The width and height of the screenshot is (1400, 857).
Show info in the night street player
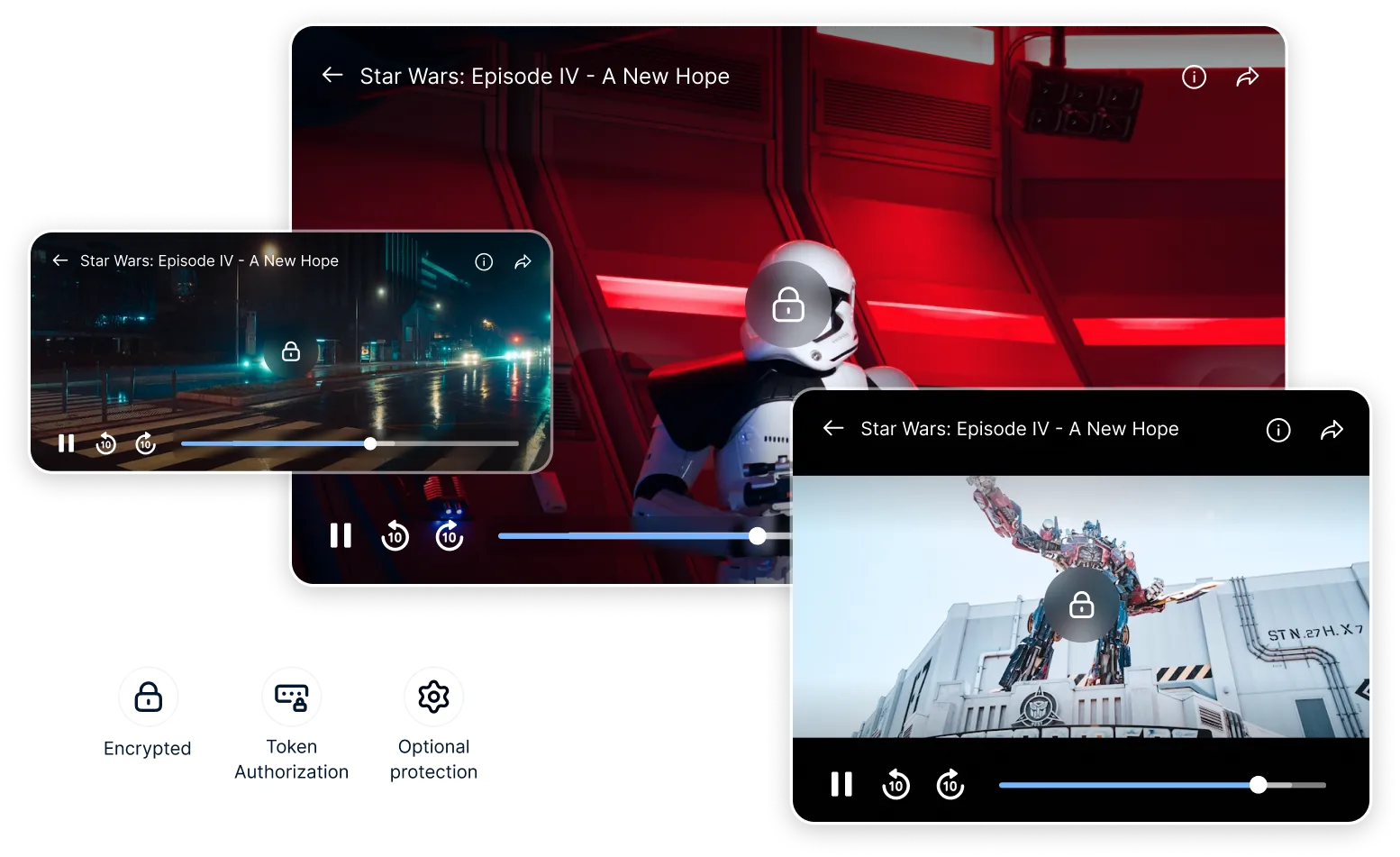pos(484,262)
